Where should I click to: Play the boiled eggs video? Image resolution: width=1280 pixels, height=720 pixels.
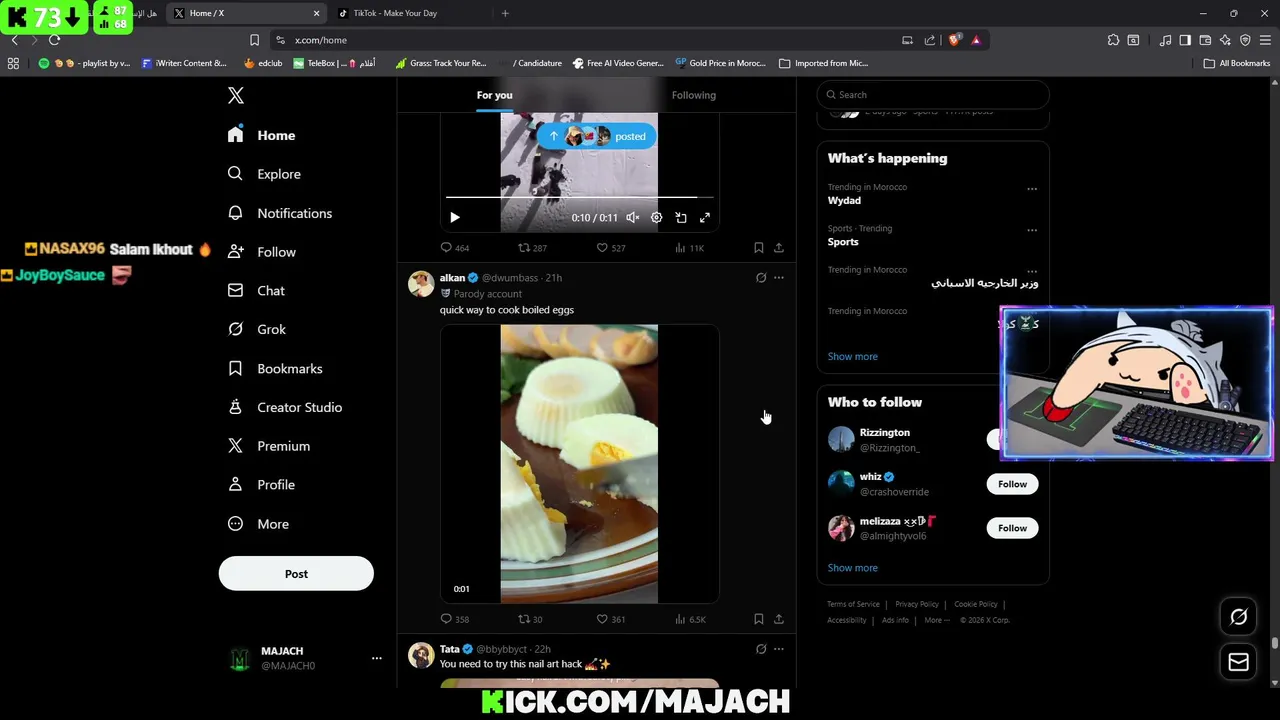[x=579, y=464]
